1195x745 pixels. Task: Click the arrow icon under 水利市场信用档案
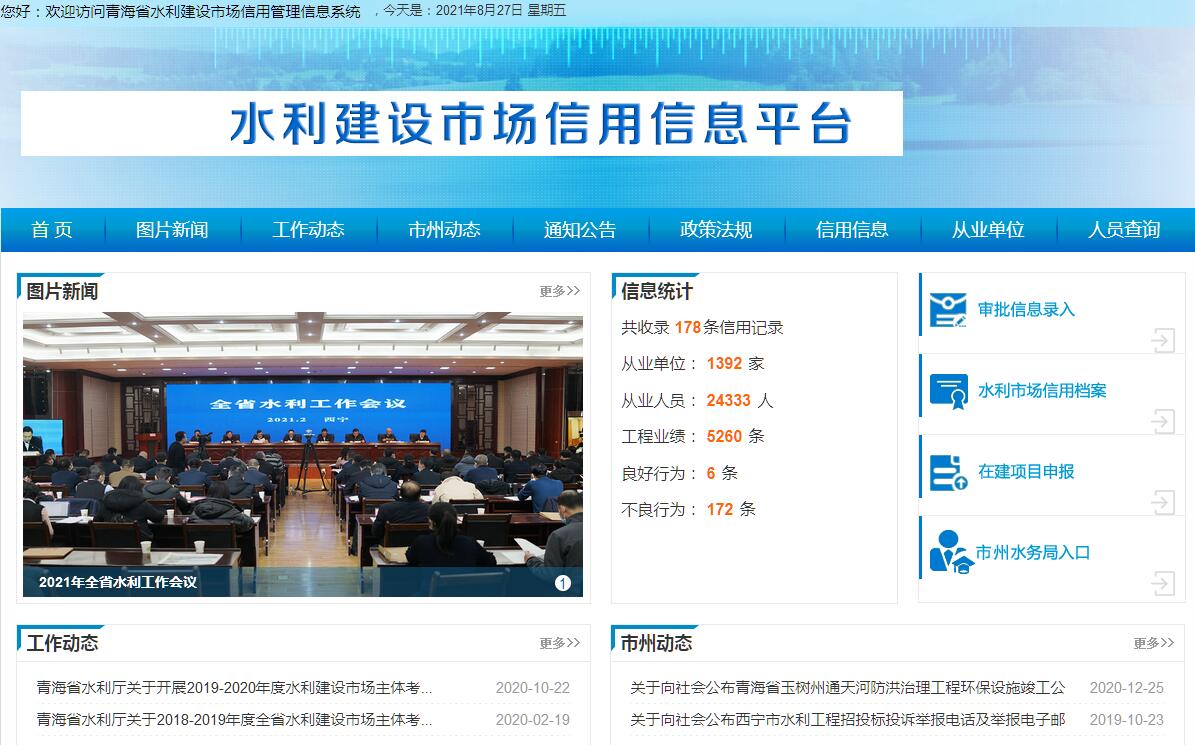[x=1162, y=422]
